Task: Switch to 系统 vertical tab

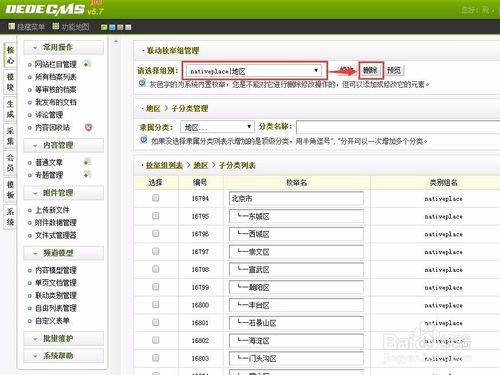Action: (x=10, y=217)
